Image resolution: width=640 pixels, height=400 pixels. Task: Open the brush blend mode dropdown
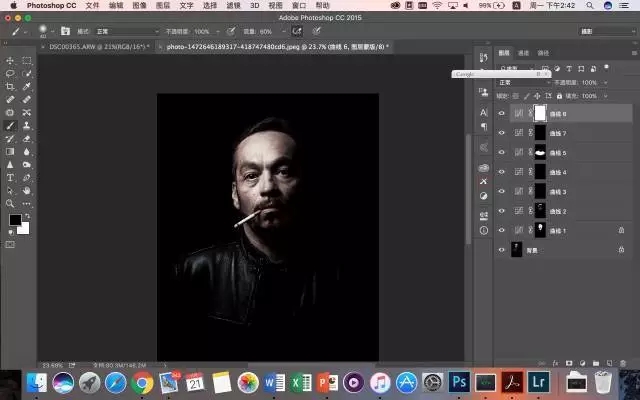tap(125, 31)
